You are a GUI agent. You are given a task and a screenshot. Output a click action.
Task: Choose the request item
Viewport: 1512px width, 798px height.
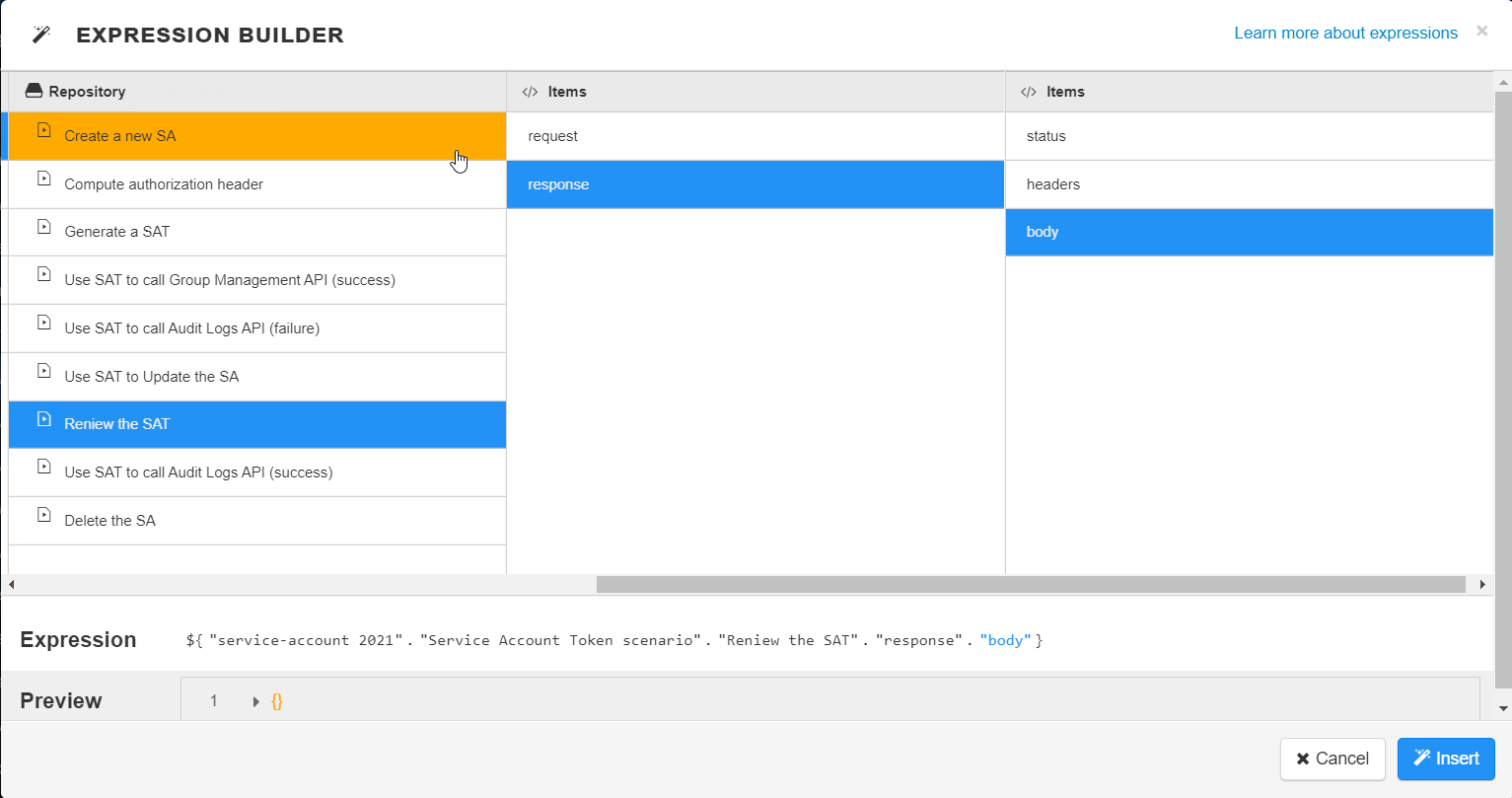pos(756,136)
